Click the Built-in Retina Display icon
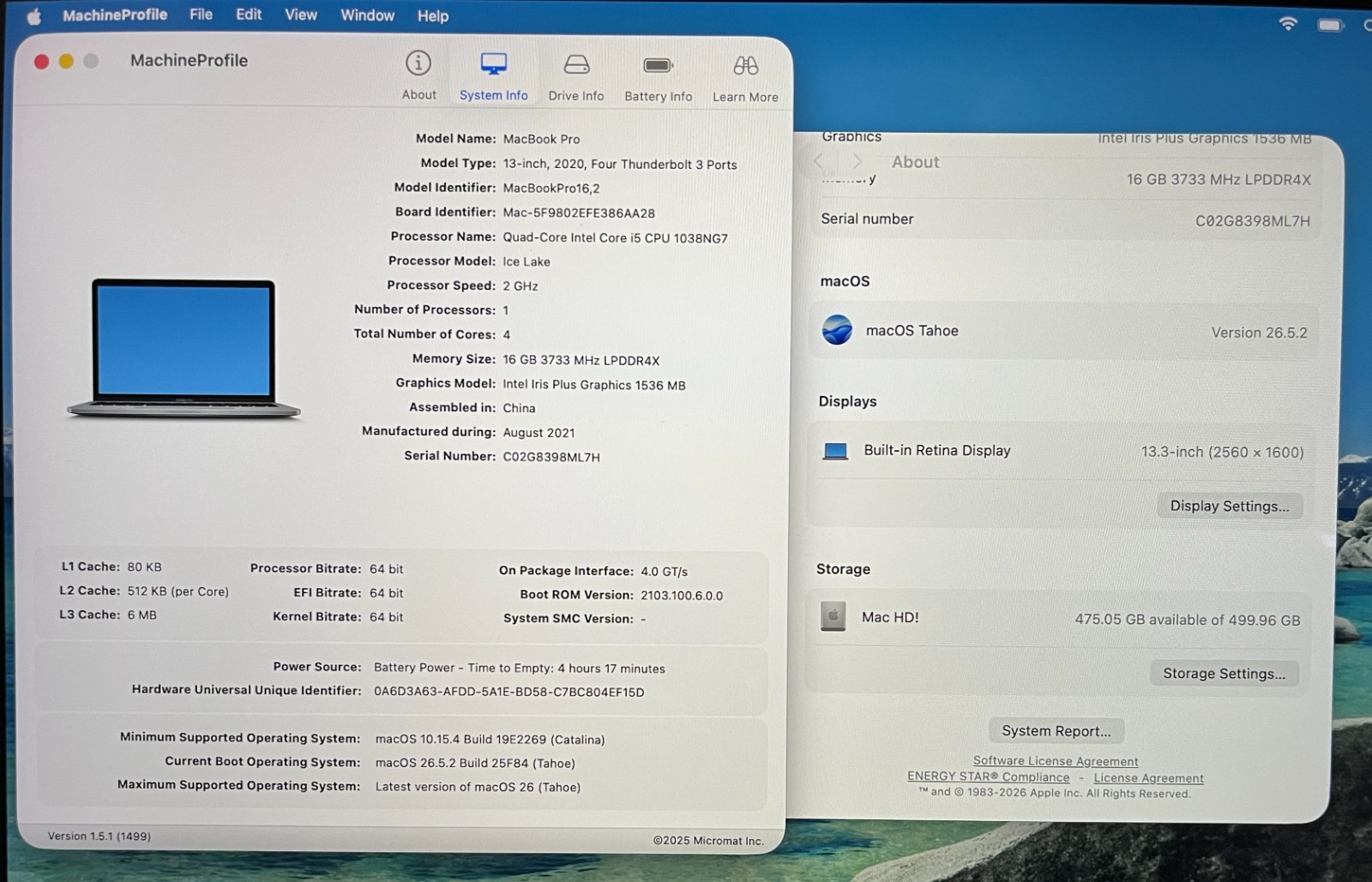 point(835,451)
